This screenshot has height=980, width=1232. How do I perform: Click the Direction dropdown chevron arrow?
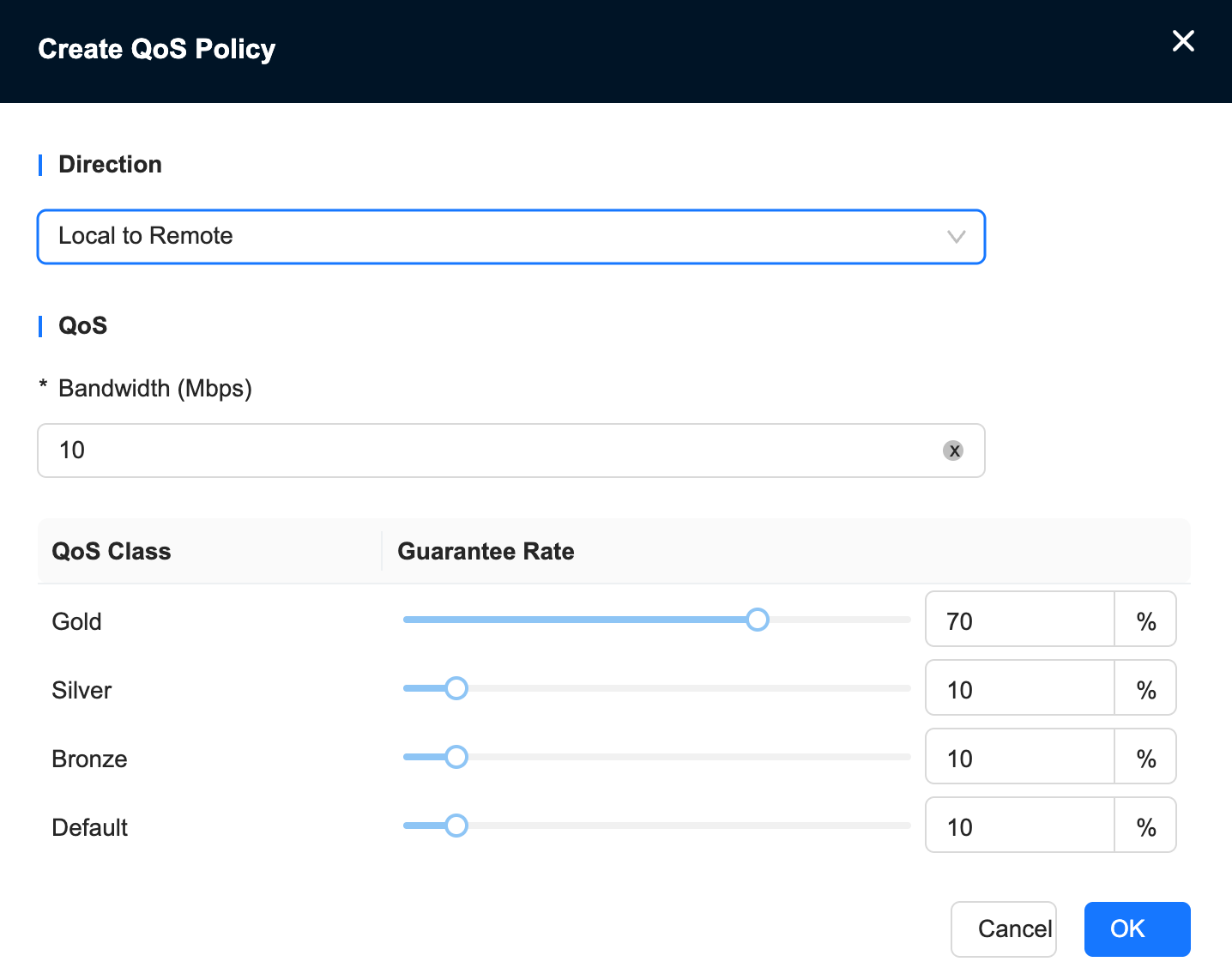coord(956,237)
